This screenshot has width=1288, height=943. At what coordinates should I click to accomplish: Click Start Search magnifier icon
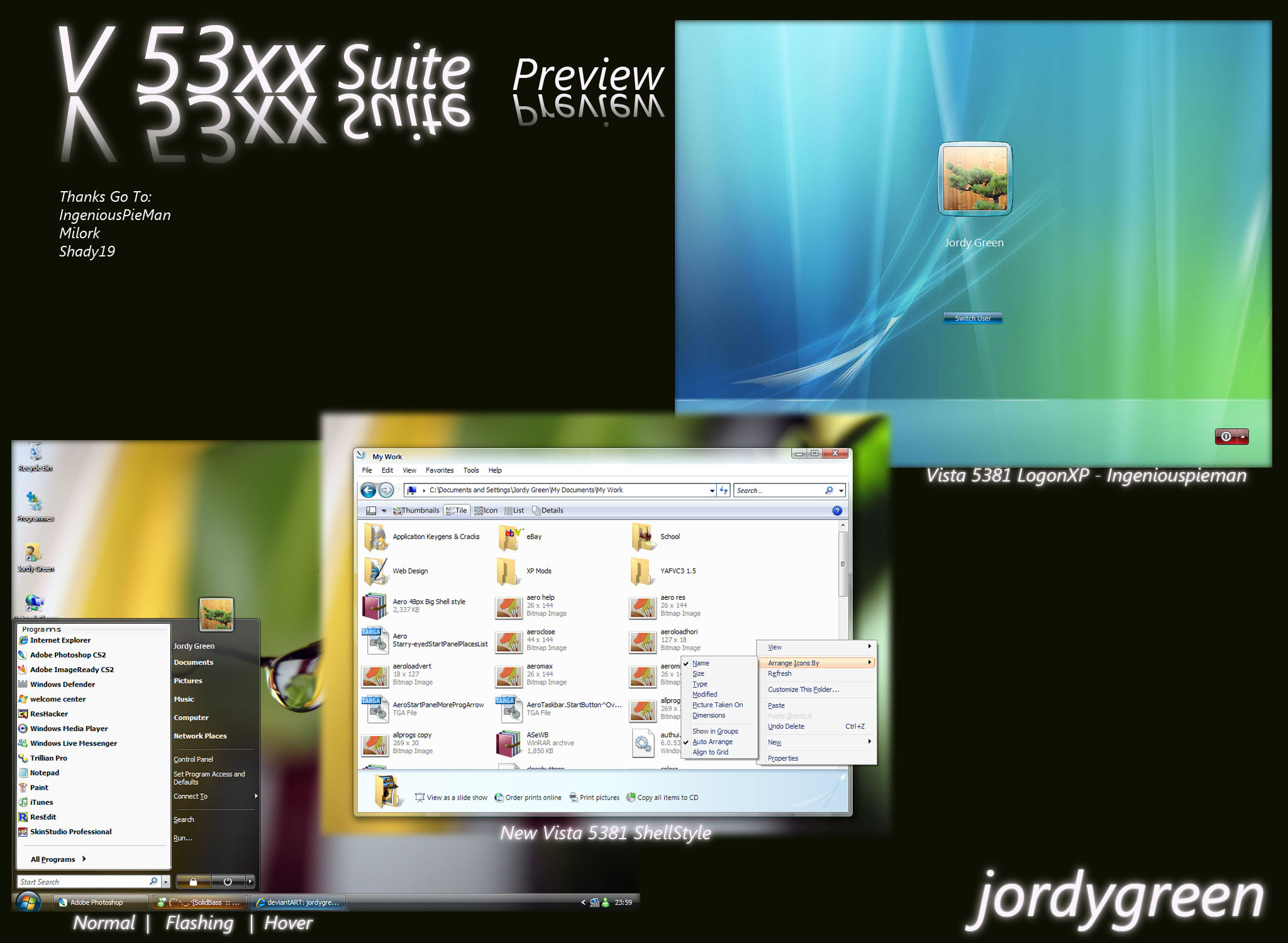tap(153, 881)
